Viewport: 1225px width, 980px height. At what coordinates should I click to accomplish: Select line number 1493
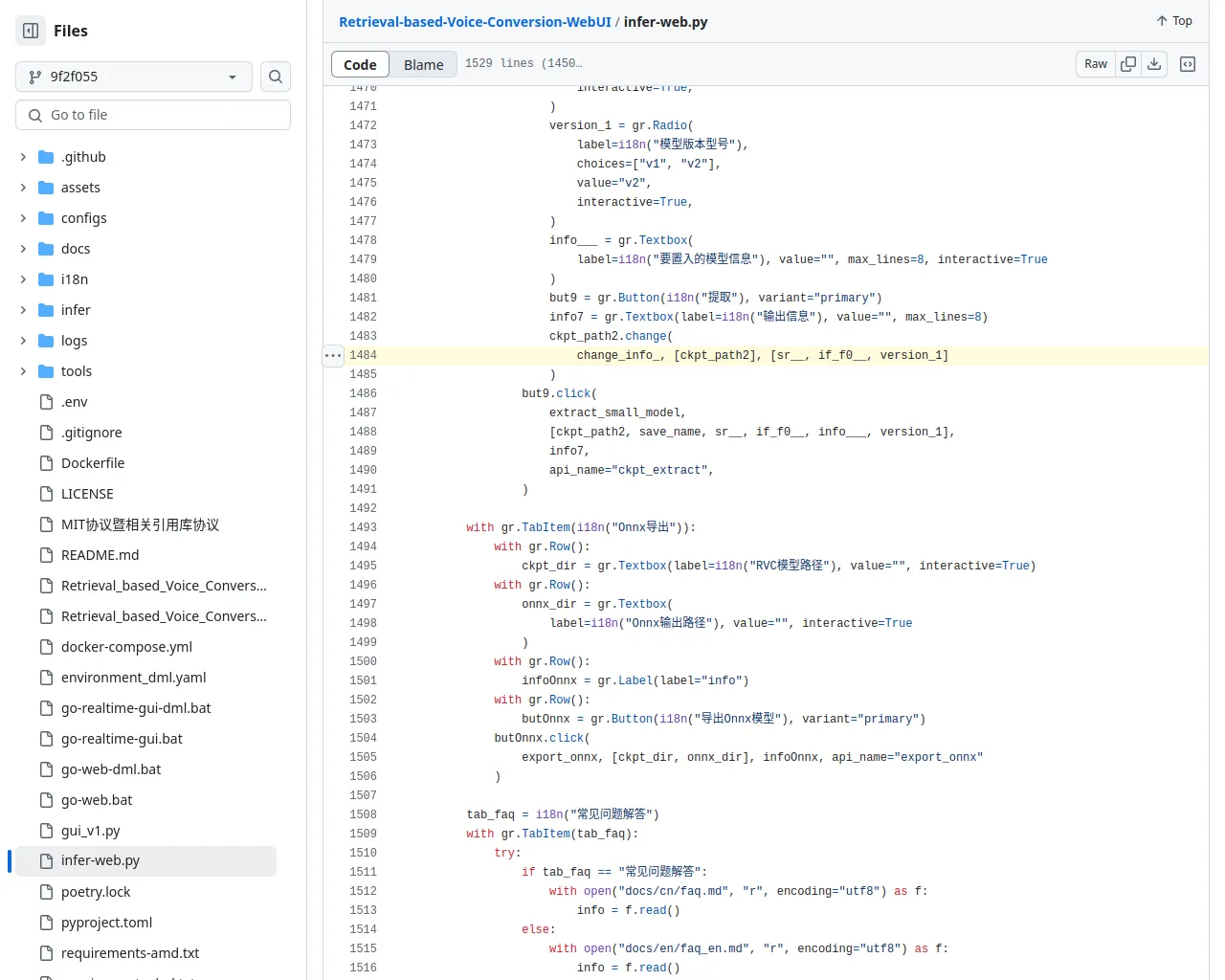pyautogui.click(x=363, y=527)
